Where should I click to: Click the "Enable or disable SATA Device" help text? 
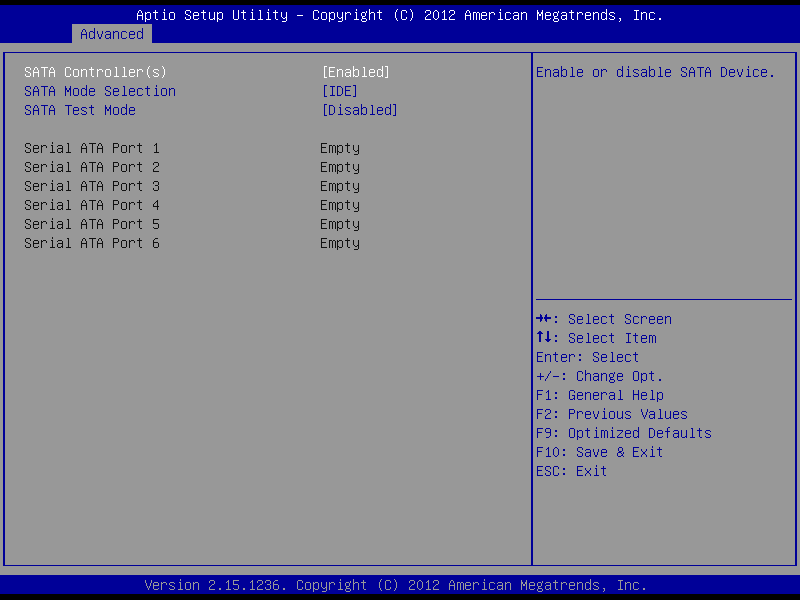pyautogui.click(x=655, y=72)
